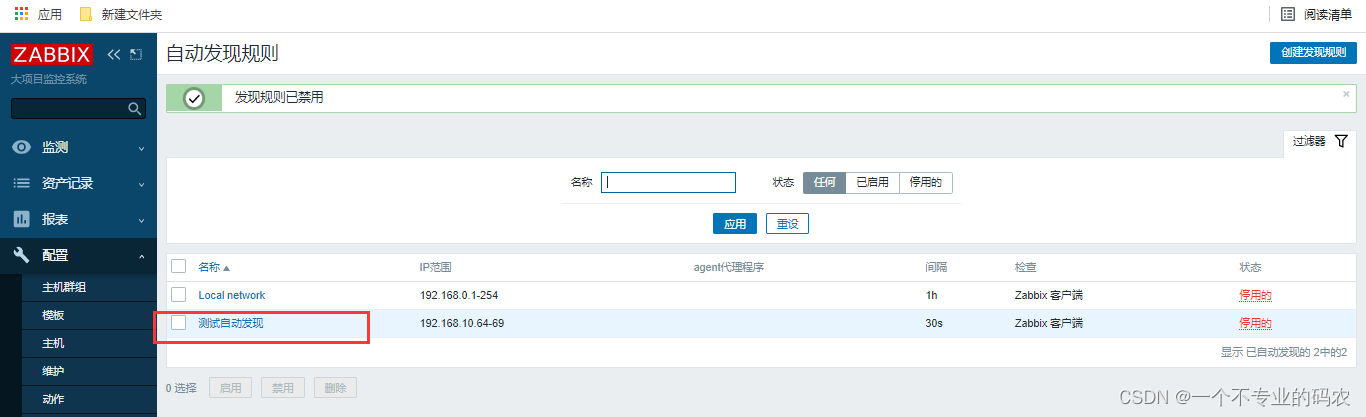The height and width of the screenshot is (417, 1366).
Task: Expand the 资产记录 menu chevron
Action: pyautogui.click(x=141, y=184)
